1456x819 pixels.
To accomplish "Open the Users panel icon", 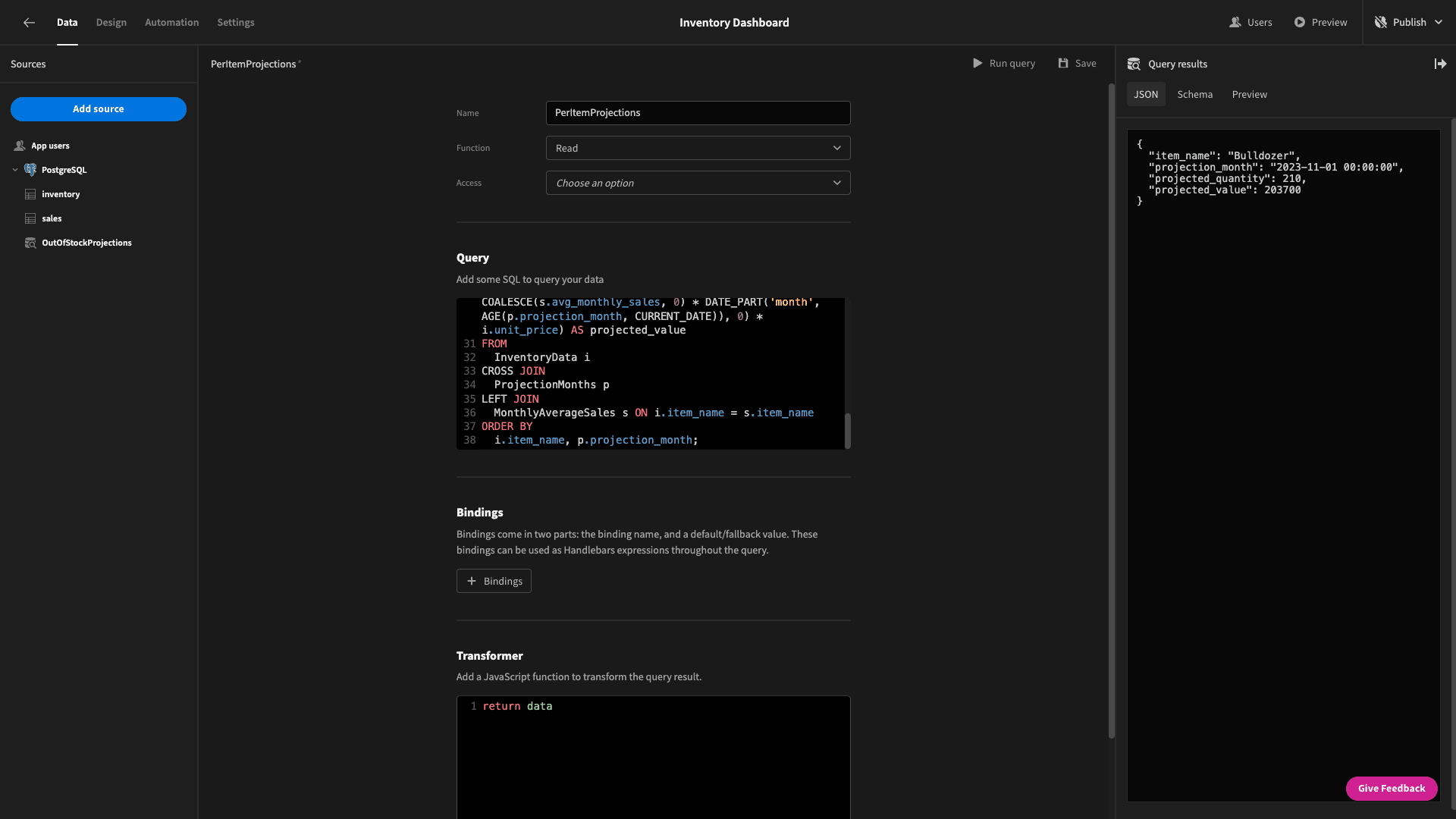I will pyautogui.click(x=1235, y=23).
